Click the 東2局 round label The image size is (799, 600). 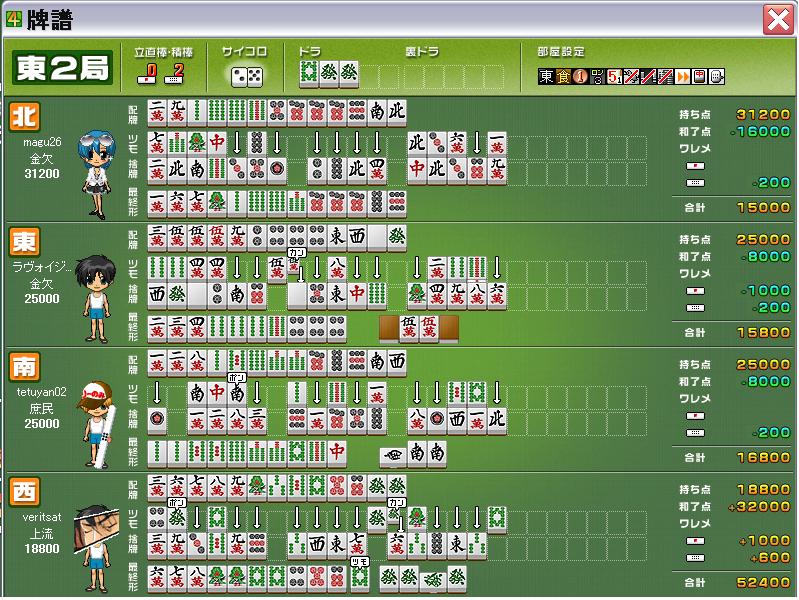point(62,68)
